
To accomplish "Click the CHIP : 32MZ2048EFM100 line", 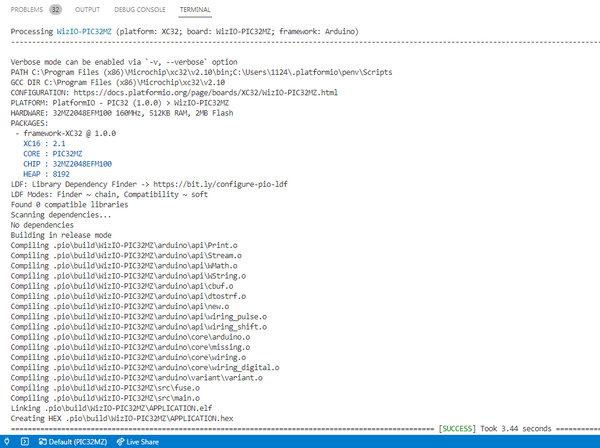I will [67, 164].
